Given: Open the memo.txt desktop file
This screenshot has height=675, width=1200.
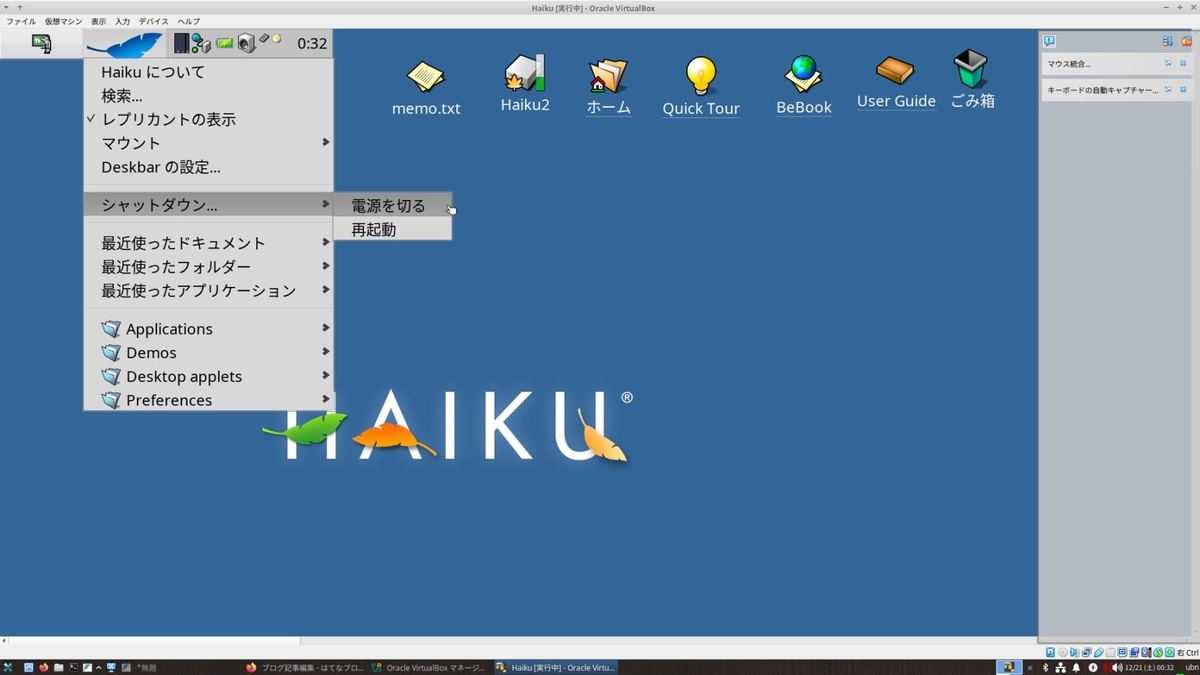Looking at the screenshot, I should 426,88.
